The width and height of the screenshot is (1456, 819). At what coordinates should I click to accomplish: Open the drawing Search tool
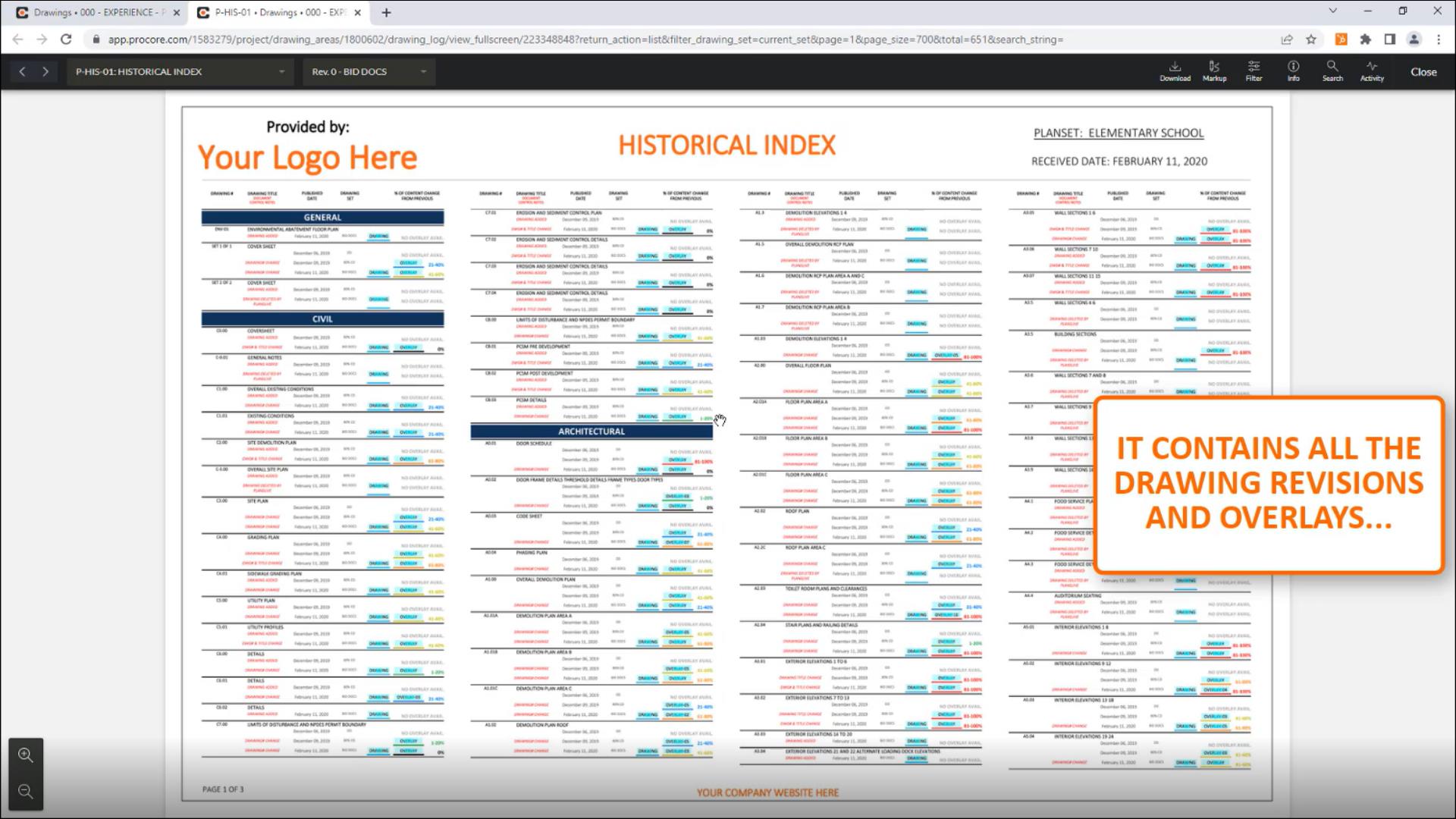1332,71
